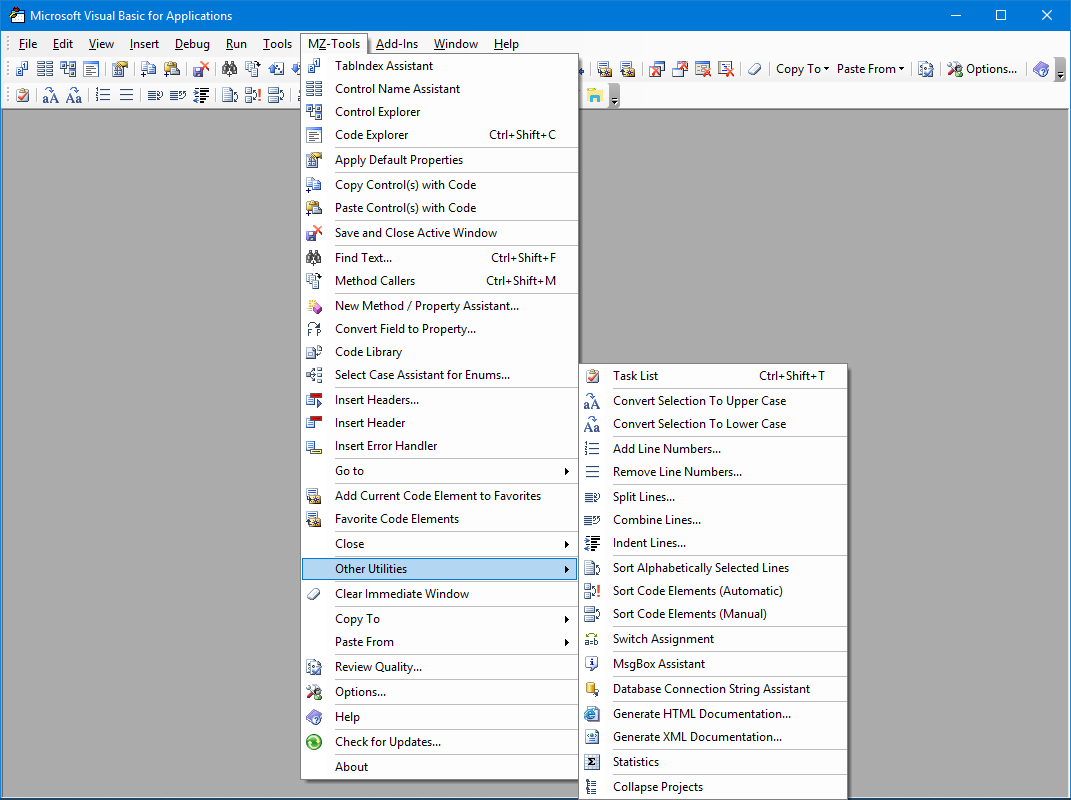1071x800 pixels.
Task: Click the Add to Favorites toolbar icon
Action: pos(604,69)
